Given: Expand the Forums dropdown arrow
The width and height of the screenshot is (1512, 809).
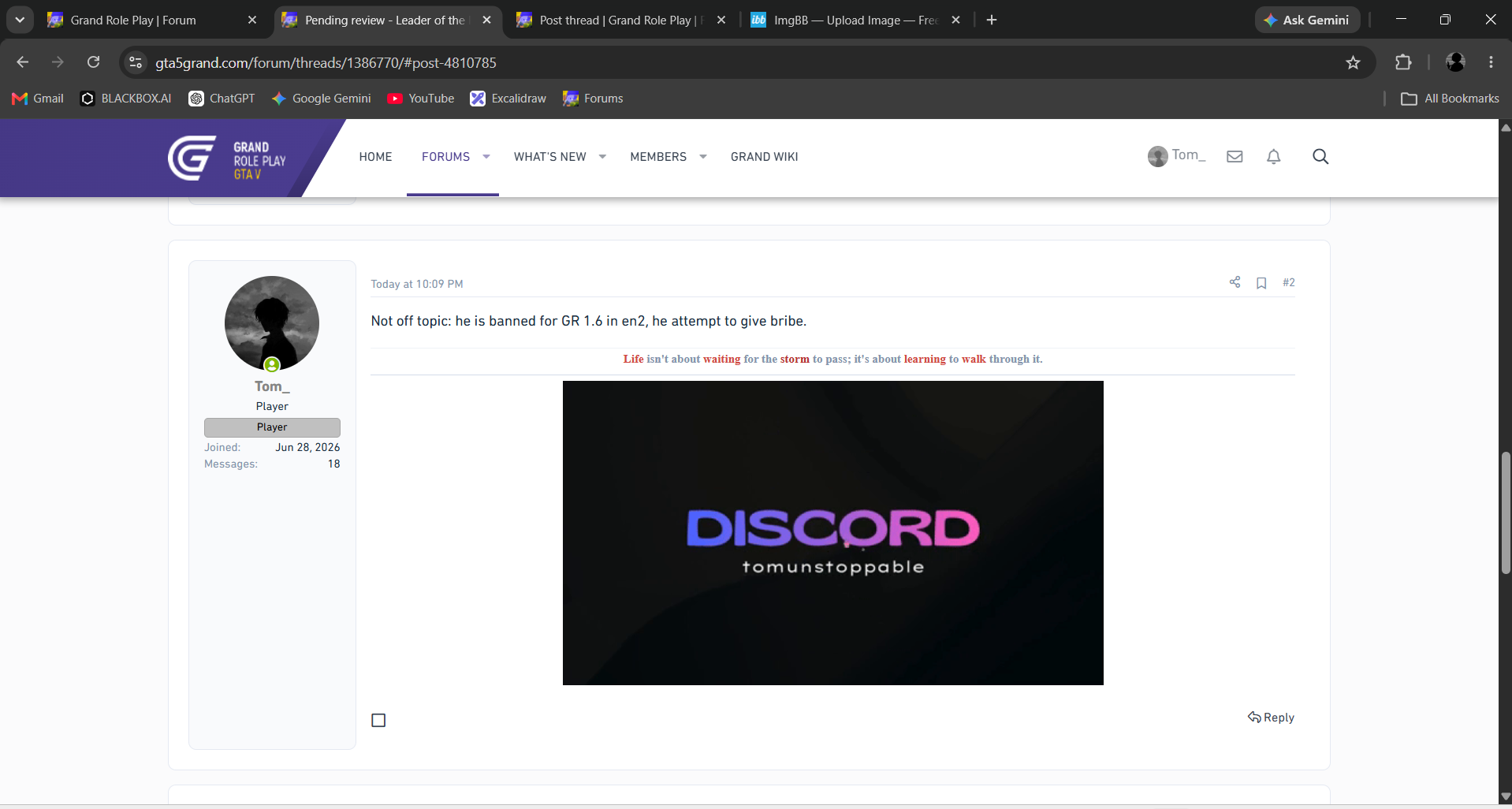Looking at the screenshot, I should [x=486, y=157].
